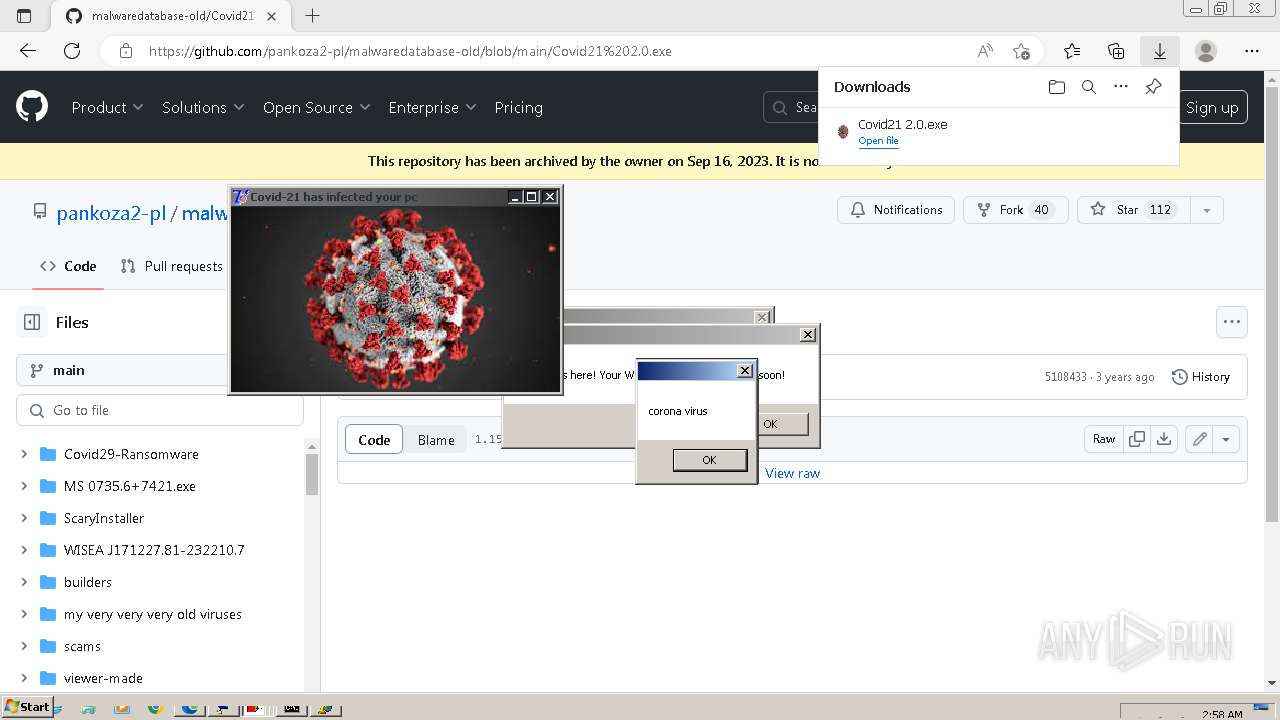Open the Pricing page
1280x720 pixels.
[518, 107]
